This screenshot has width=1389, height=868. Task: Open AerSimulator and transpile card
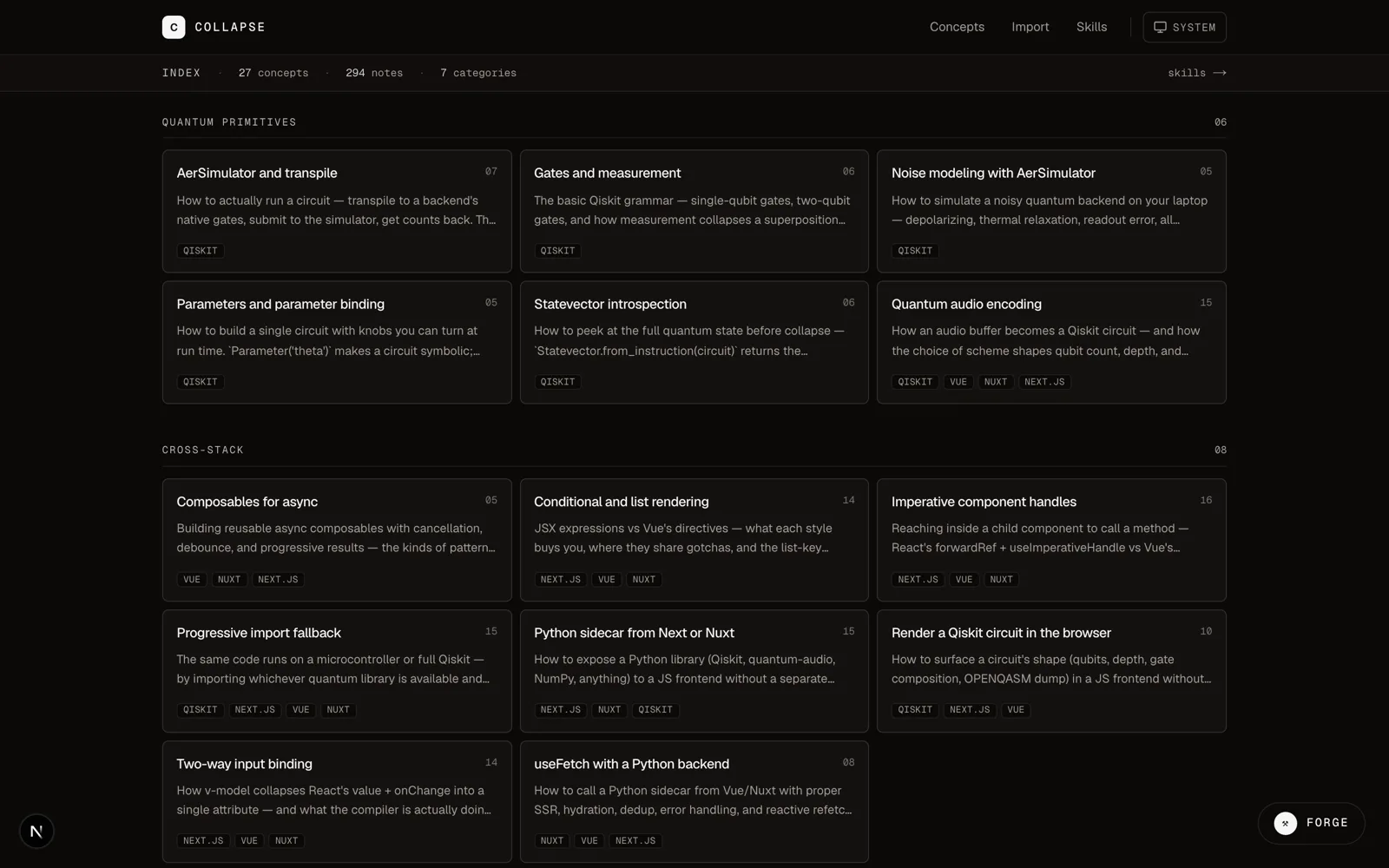pyautogui.click(x=337, y=211)
